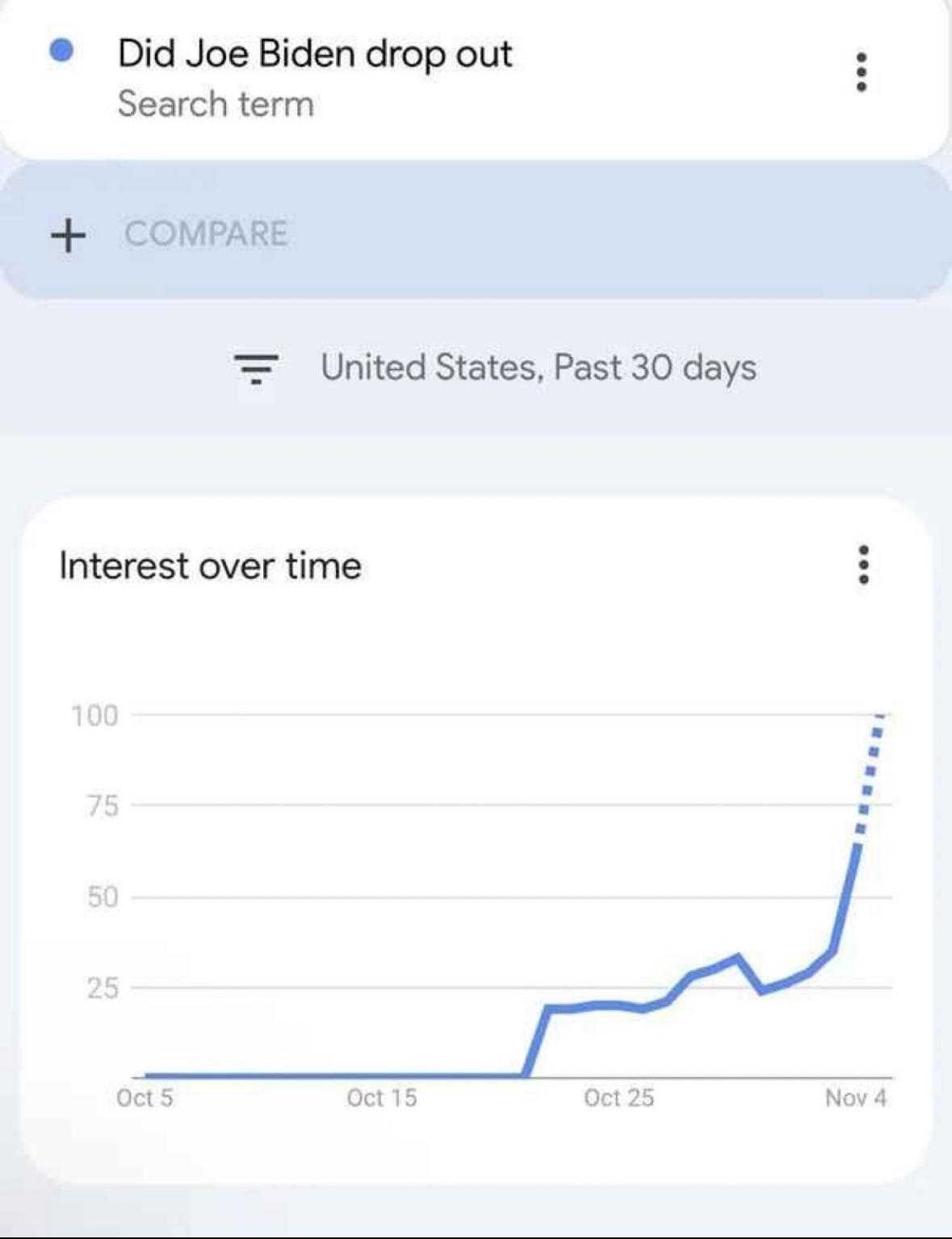This screenshot has height=1239, width=952.
Task: Edit the "Did Joe Biden drop out" term
Action: click(314, 54)
